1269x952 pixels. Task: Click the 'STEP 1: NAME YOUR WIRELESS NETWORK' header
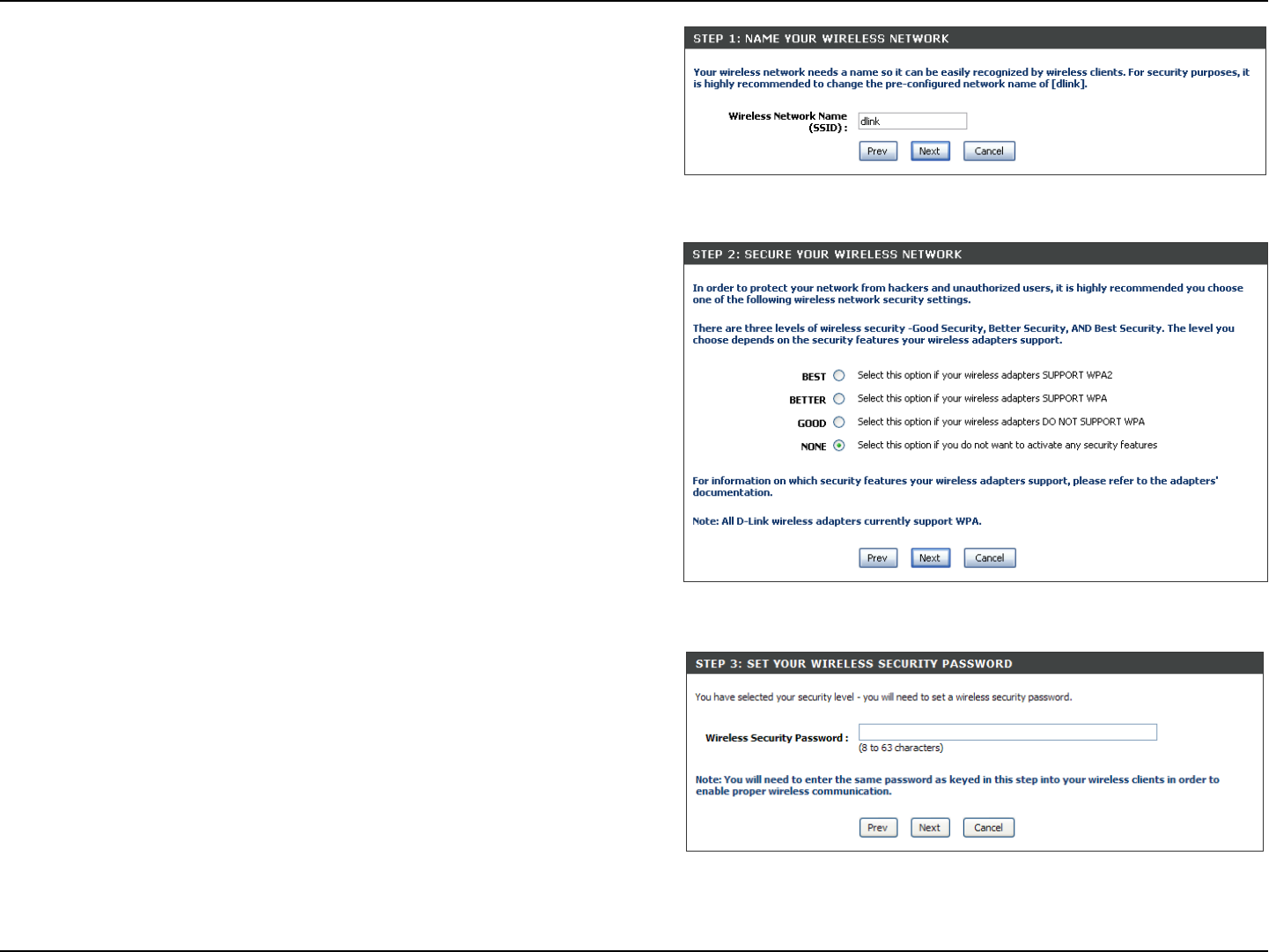[821, 39]
